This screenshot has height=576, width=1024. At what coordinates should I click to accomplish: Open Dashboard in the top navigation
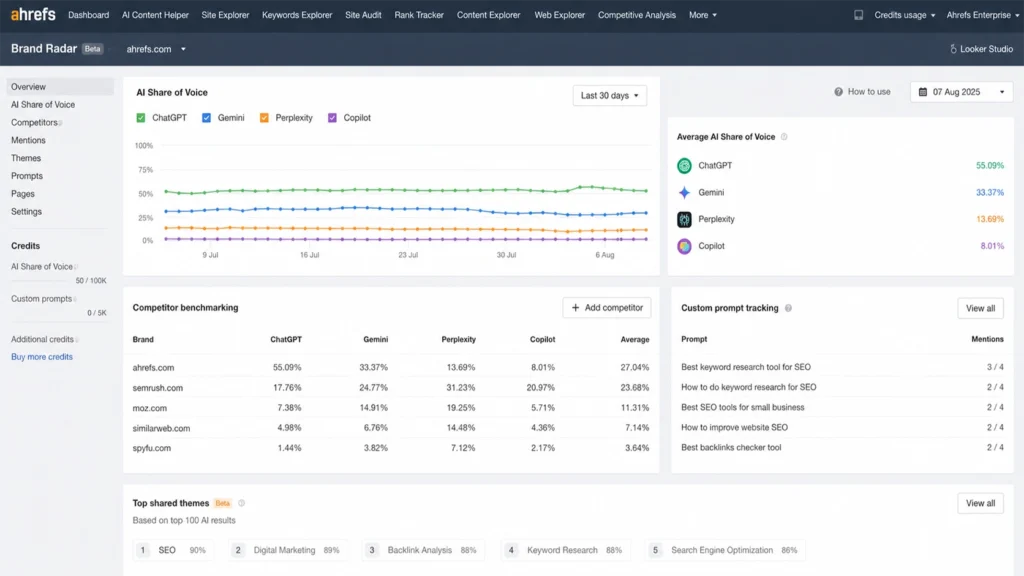click(88, 15)
